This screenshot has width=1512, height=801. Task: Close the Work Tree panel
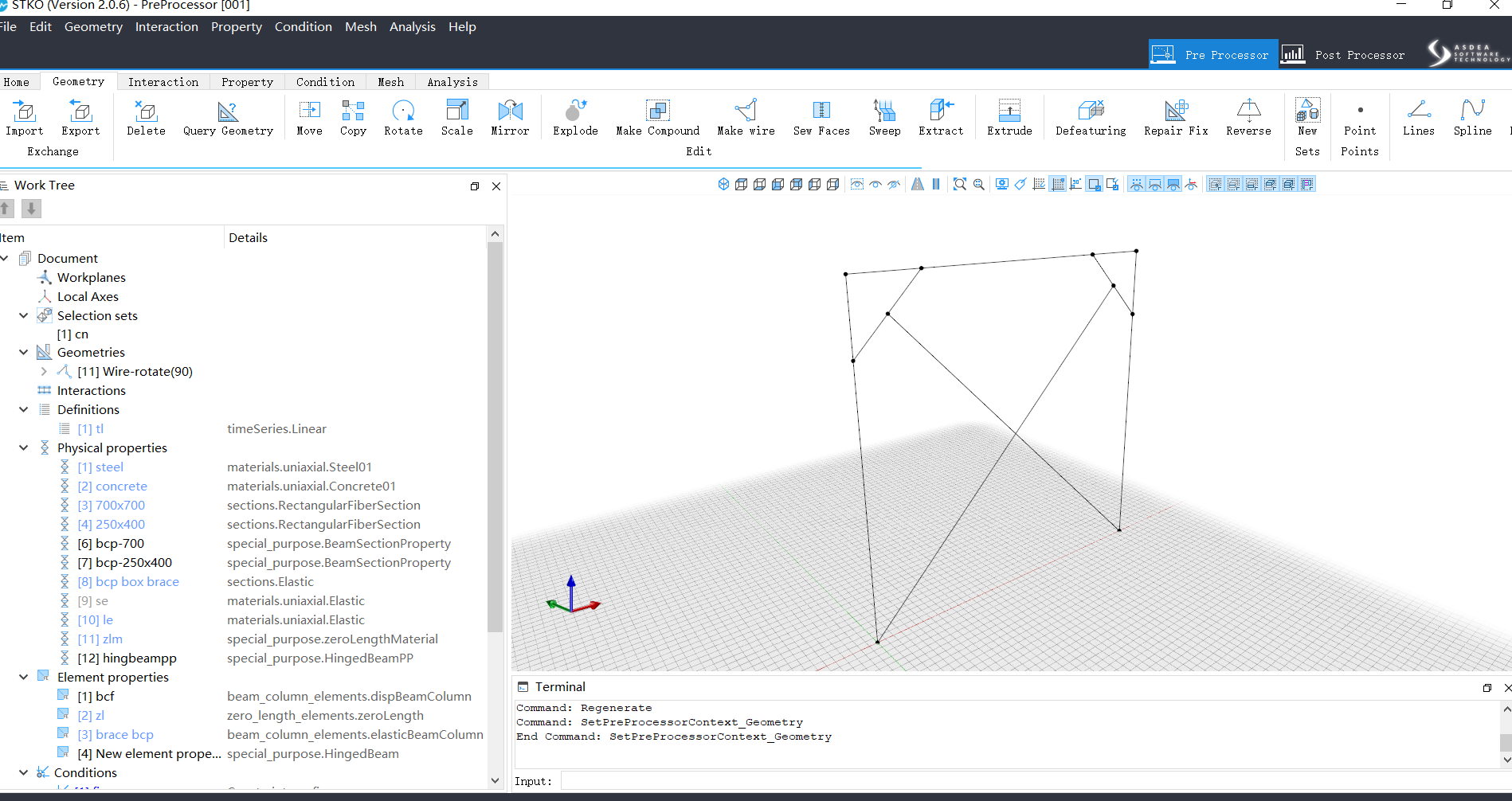(x=496, y=186)
